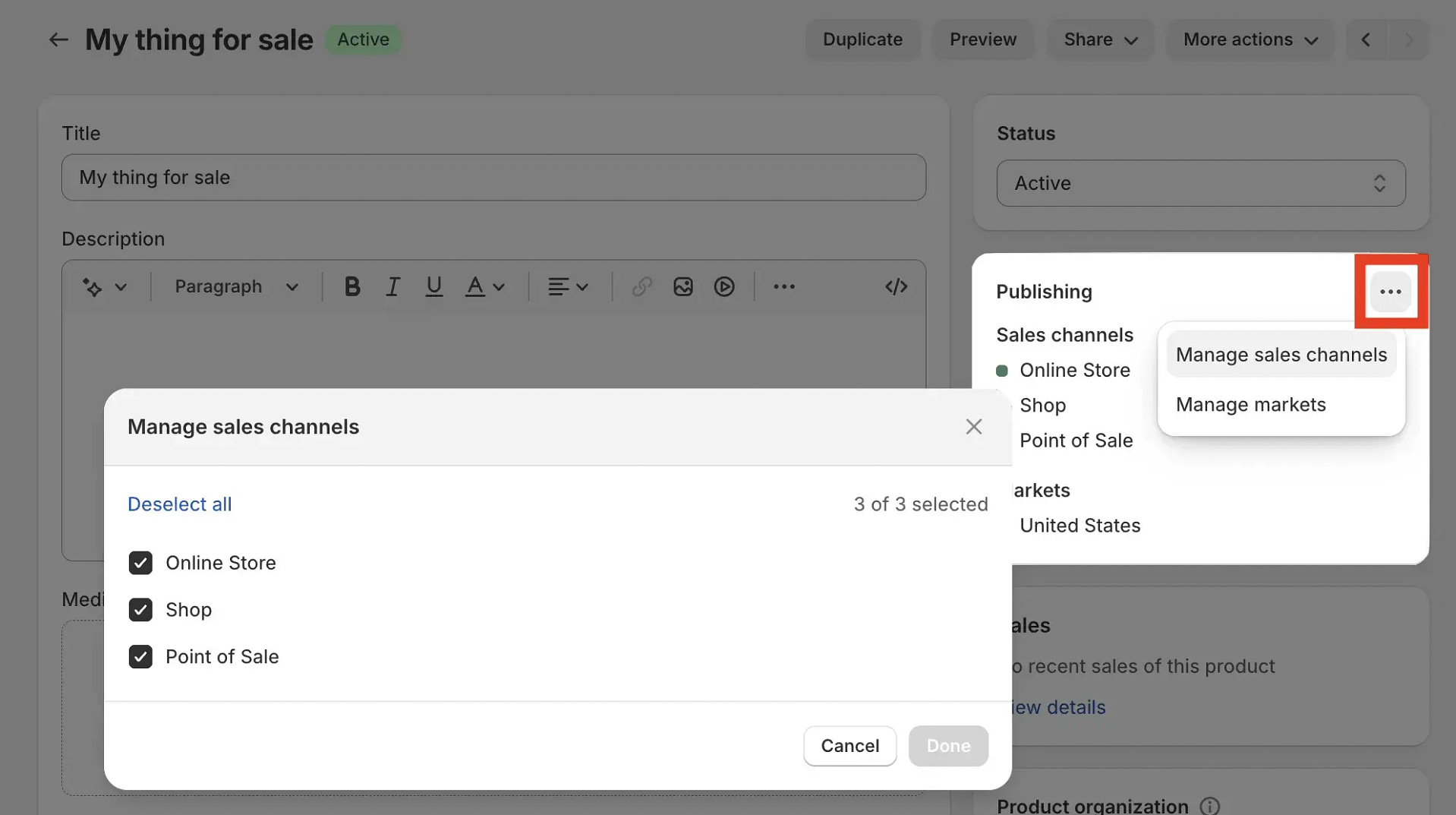Viewport: 1456px width, 815px height.
Task: Click the '3 of 3 selected' counter text
Action: point(920,504)
